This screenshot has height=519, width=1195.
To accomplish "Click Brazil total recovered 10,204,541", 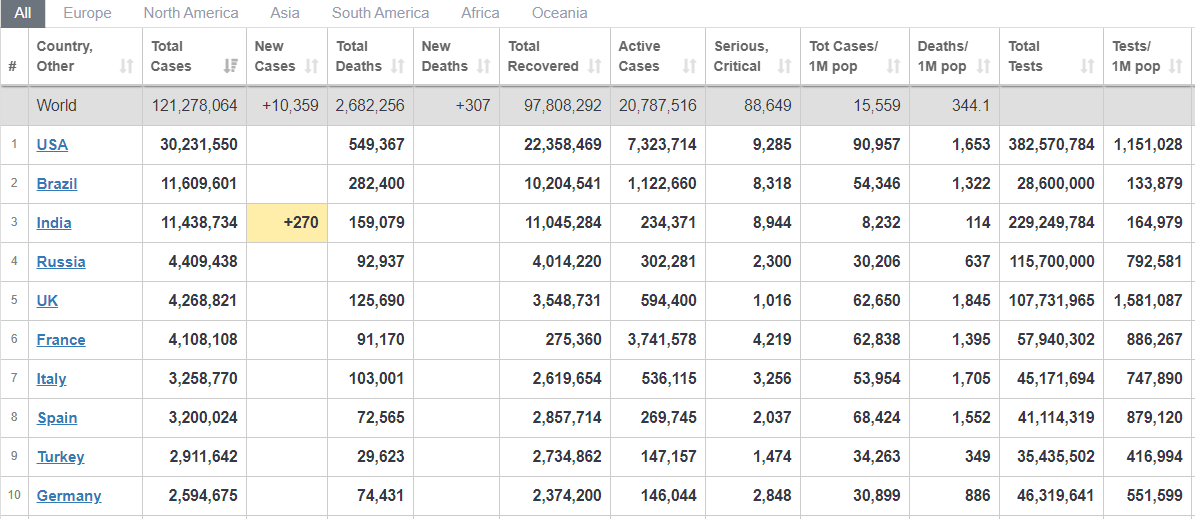I will [562, 184].
